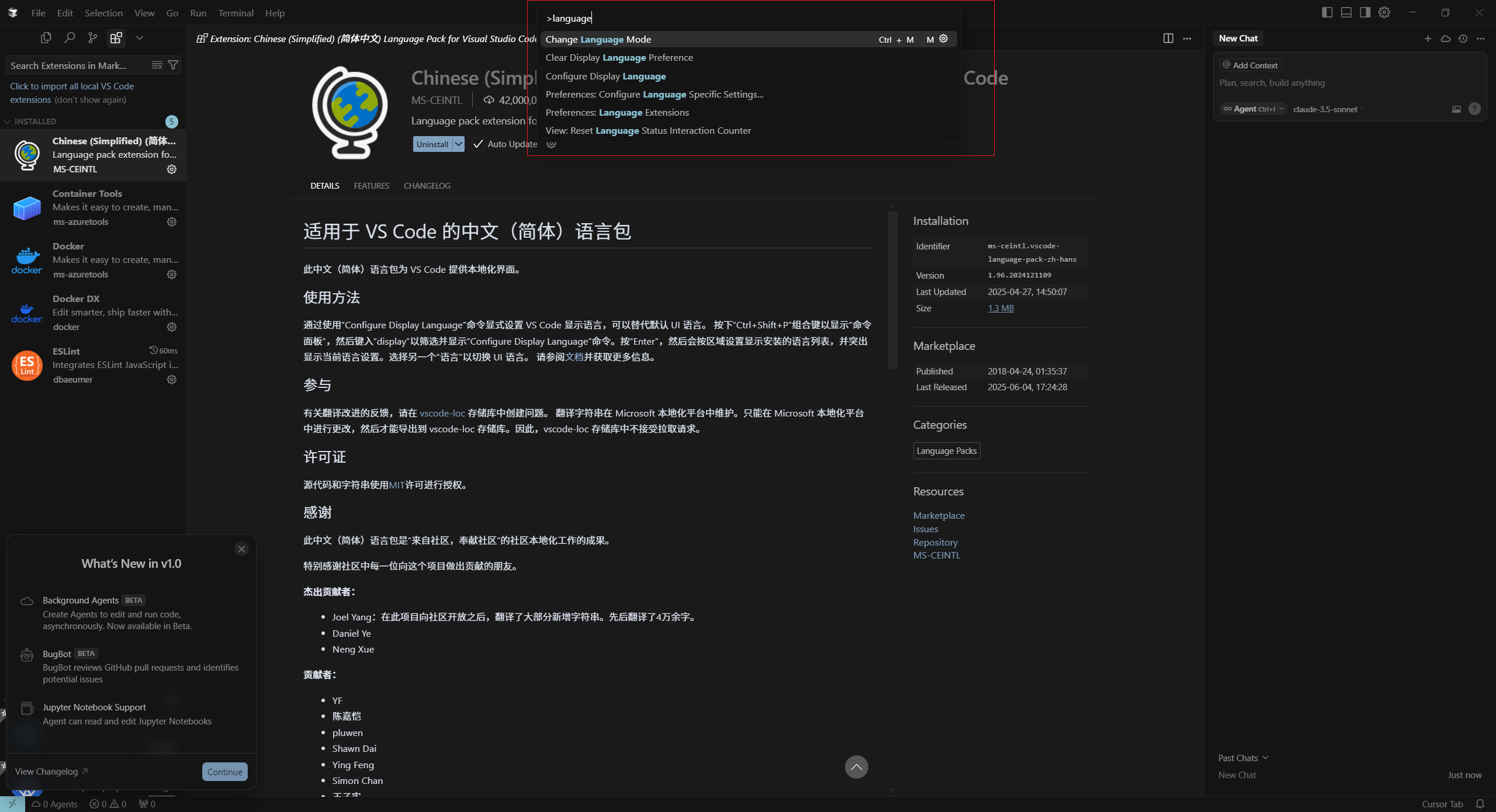
Task: Open the Source Control view icon
Action: coord(92,38)
